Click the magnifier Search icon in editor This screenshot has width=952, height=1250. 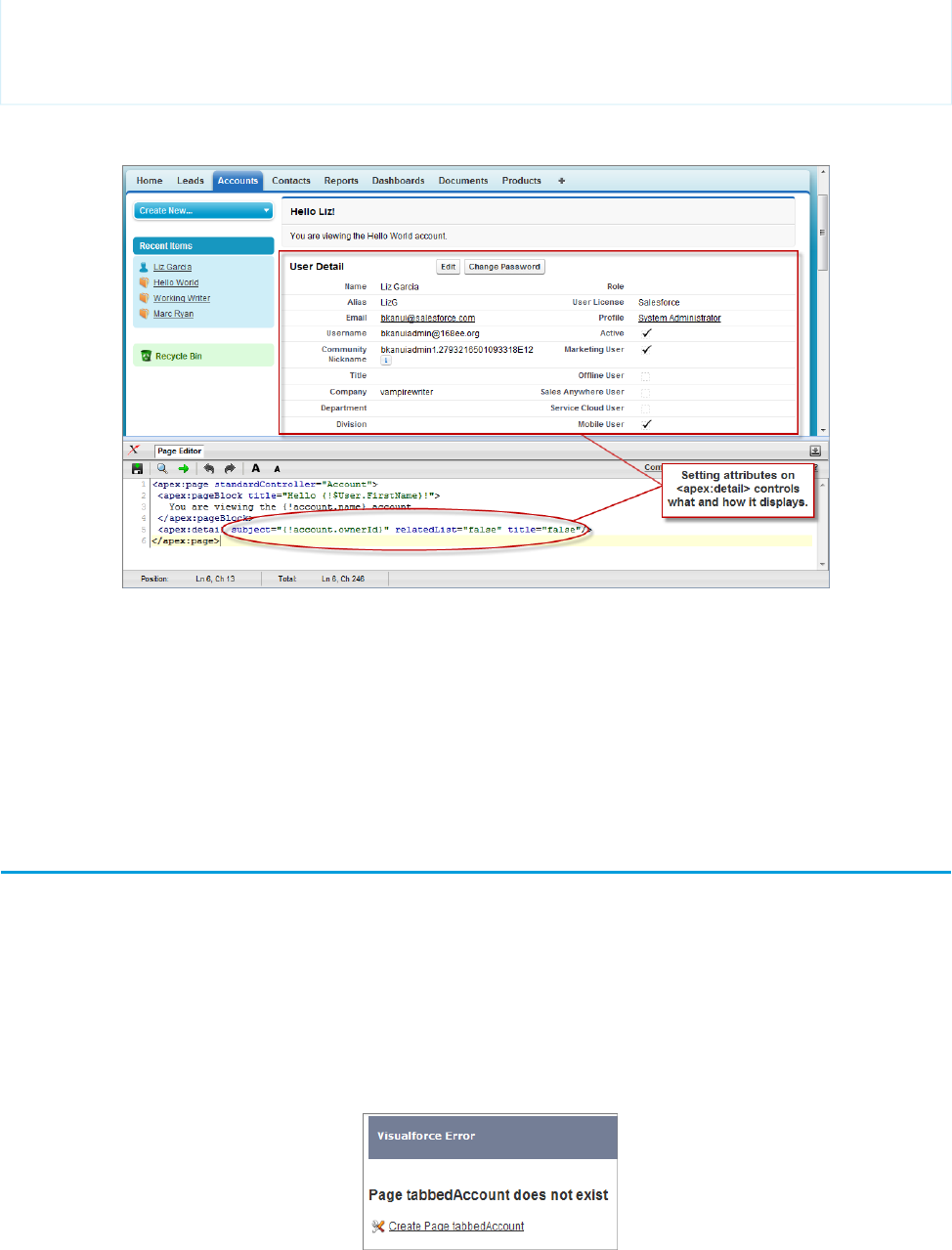(x=162, y=469)
